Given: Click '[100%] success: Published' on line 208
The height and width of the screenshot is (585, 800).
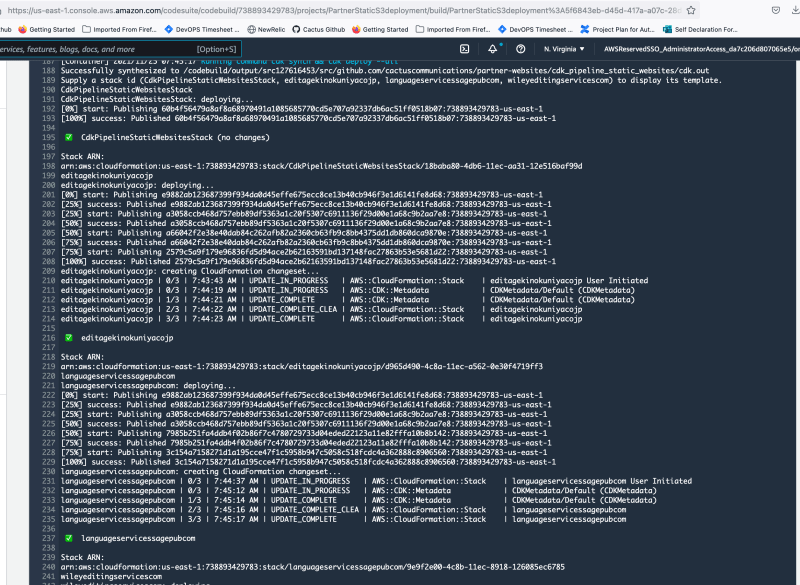Looking at the screenshot, I should 115,261.
